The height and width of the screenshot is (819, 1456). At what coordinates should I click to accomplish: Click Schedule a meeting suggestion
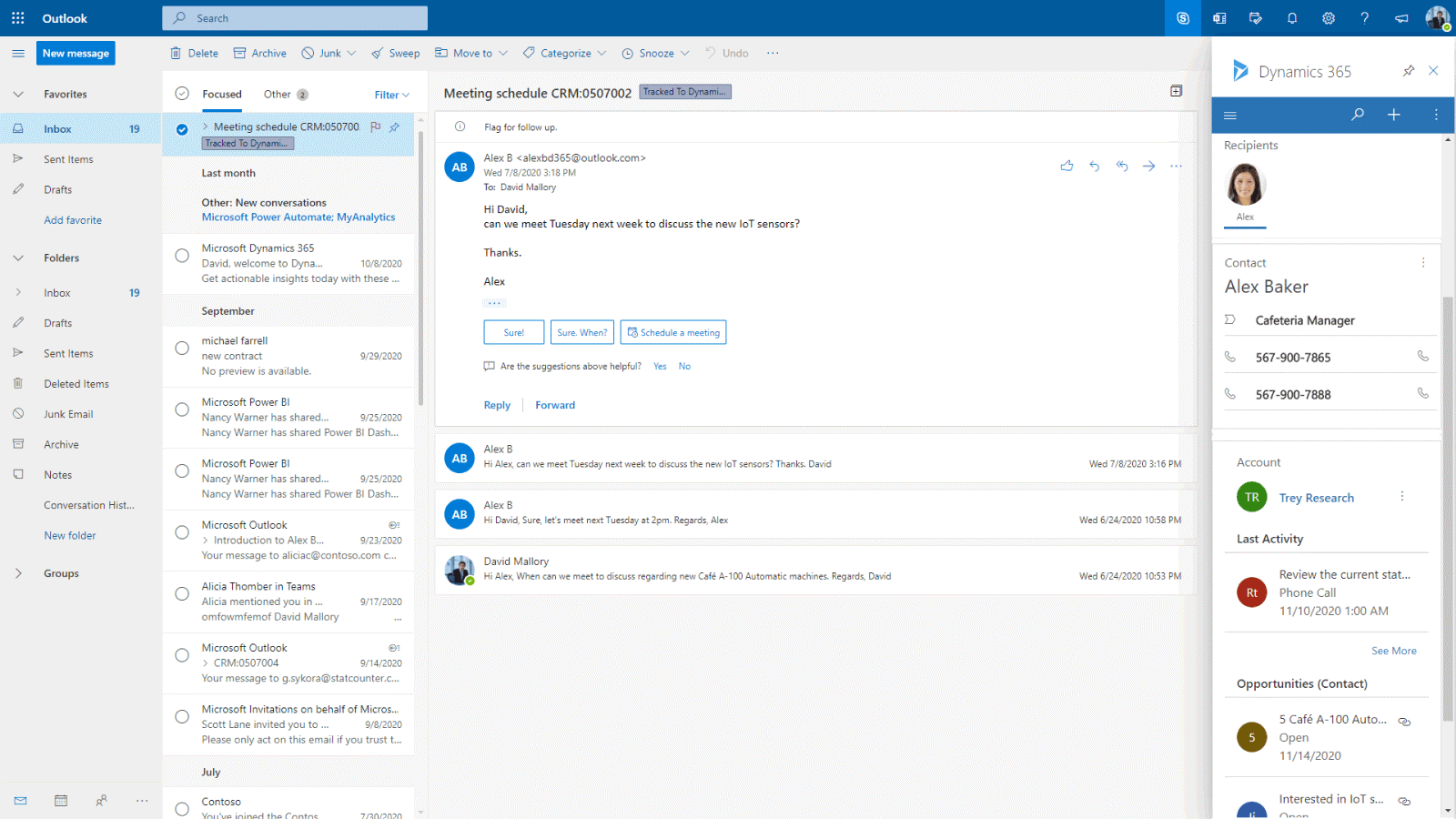[x=673, y=333]
